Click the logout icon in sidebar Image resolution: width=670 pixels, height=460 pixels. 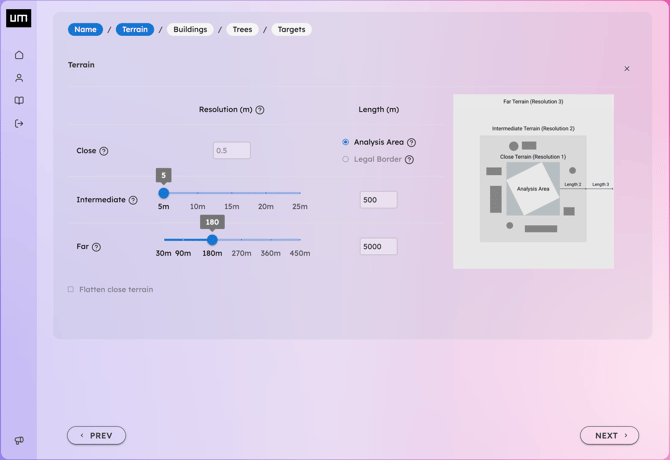click(x=19, y=123)
